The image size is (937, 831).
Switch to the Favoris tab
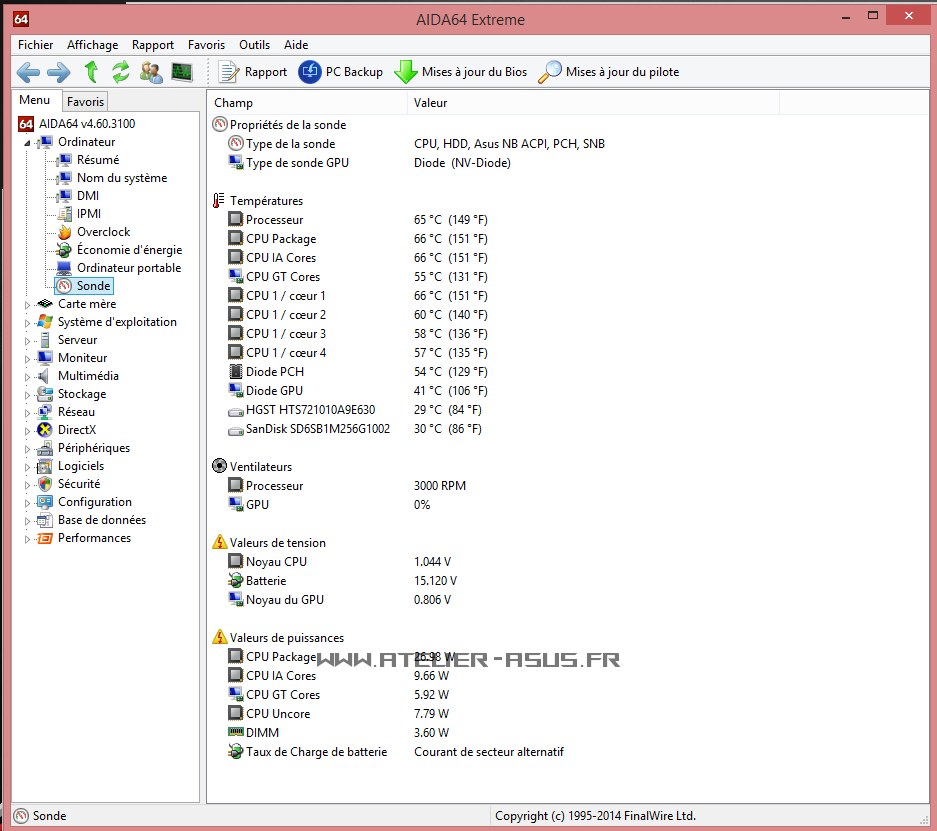(85, 102)
